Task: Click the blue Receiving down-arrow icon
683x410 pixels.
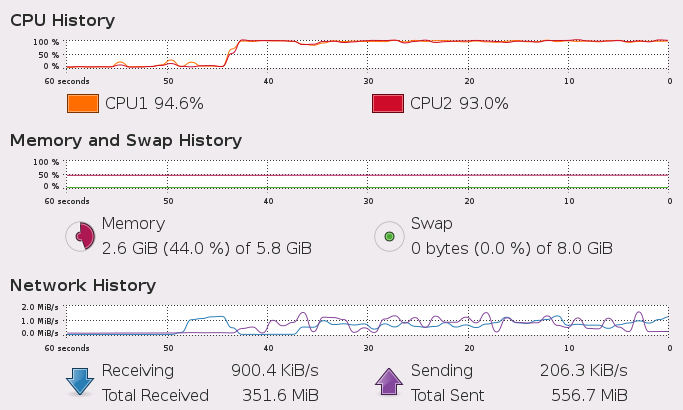Action: [80, 383]
